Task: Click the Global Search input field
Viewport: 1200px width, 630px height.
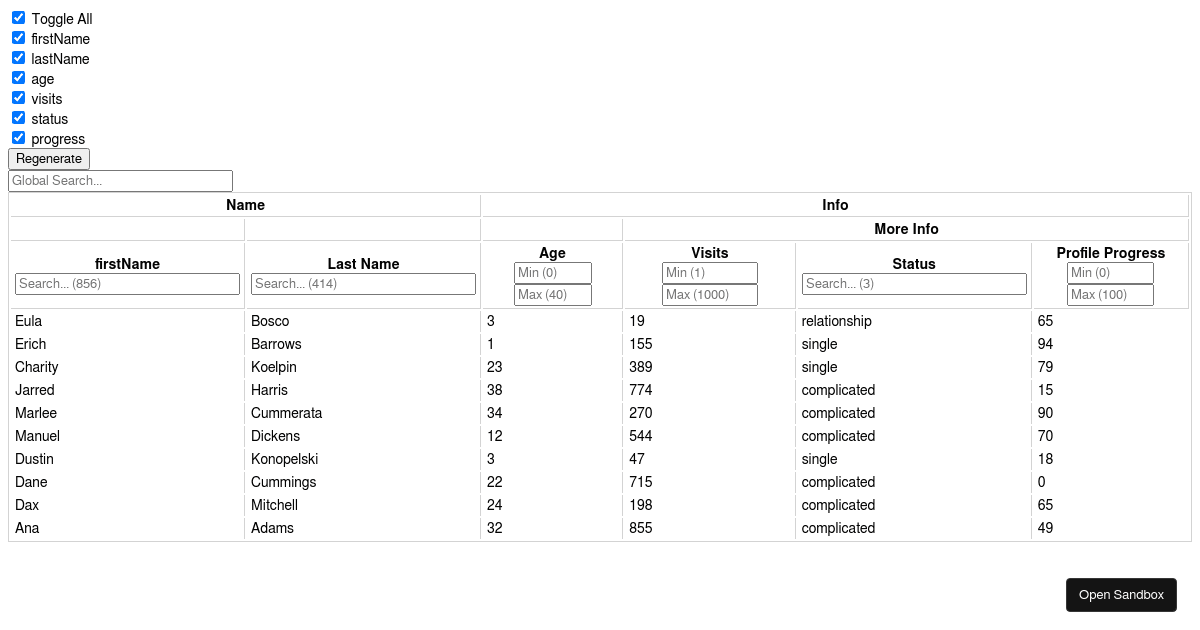Action: pyautogui.click(x=120, y=181)
